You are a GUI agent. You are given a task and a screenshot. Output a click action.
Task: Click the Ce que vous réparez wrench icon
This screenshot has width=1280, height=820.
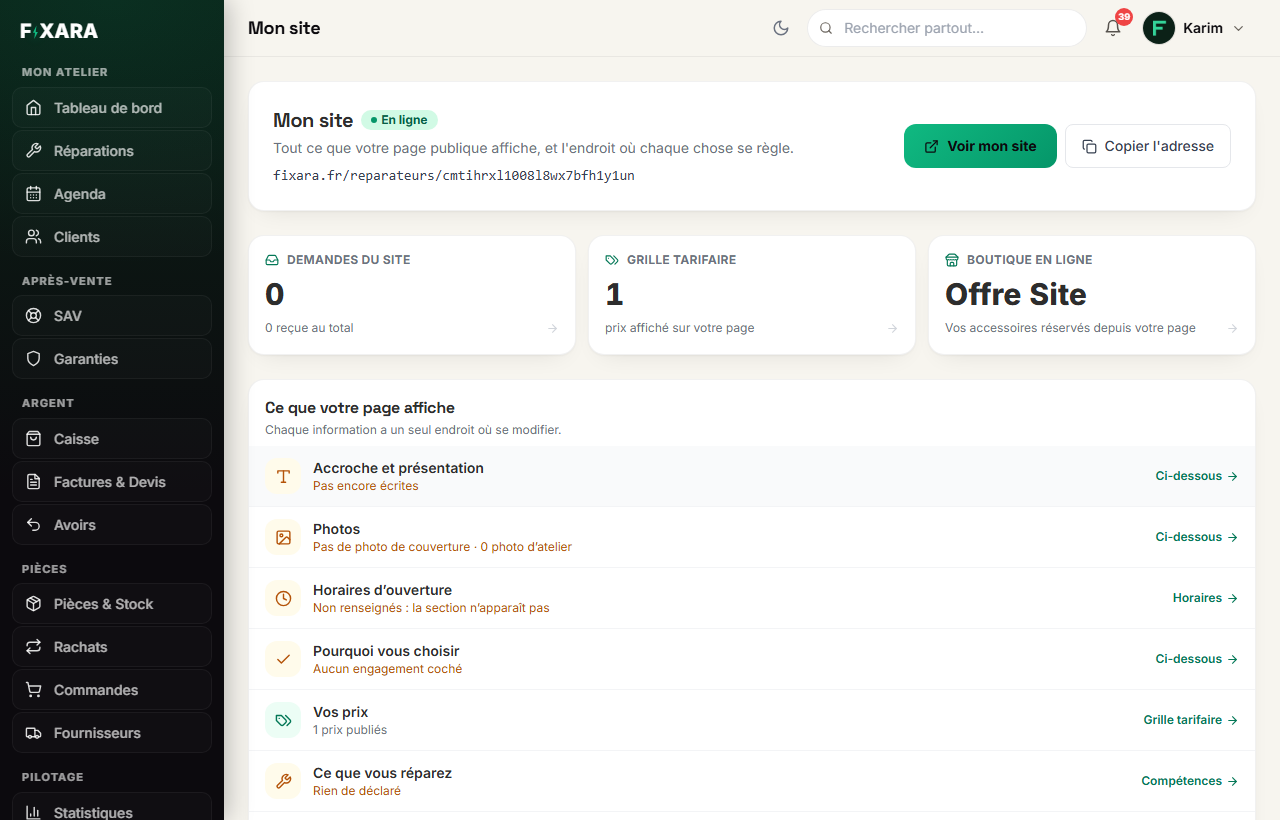(x=283, y=781)
